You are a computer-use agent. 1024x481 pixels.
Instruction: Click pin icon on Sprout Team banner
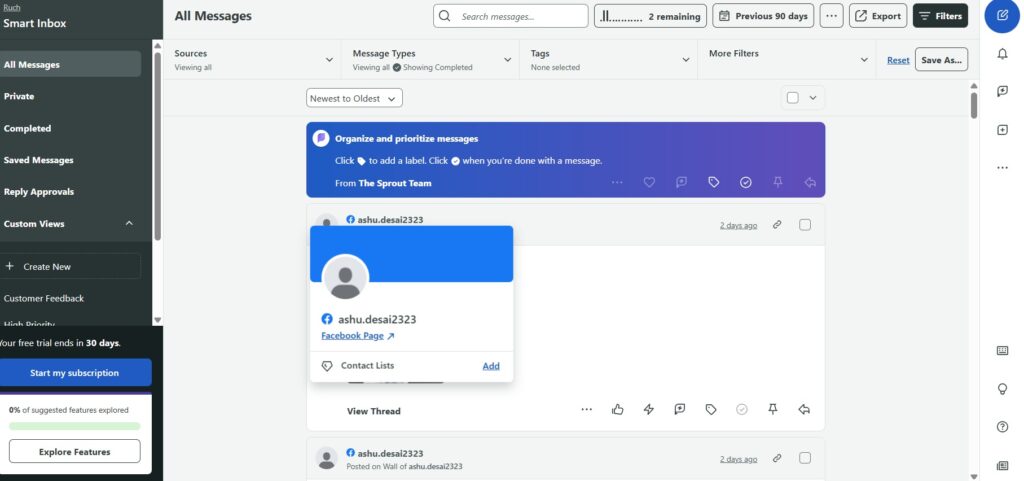[778, 183]
